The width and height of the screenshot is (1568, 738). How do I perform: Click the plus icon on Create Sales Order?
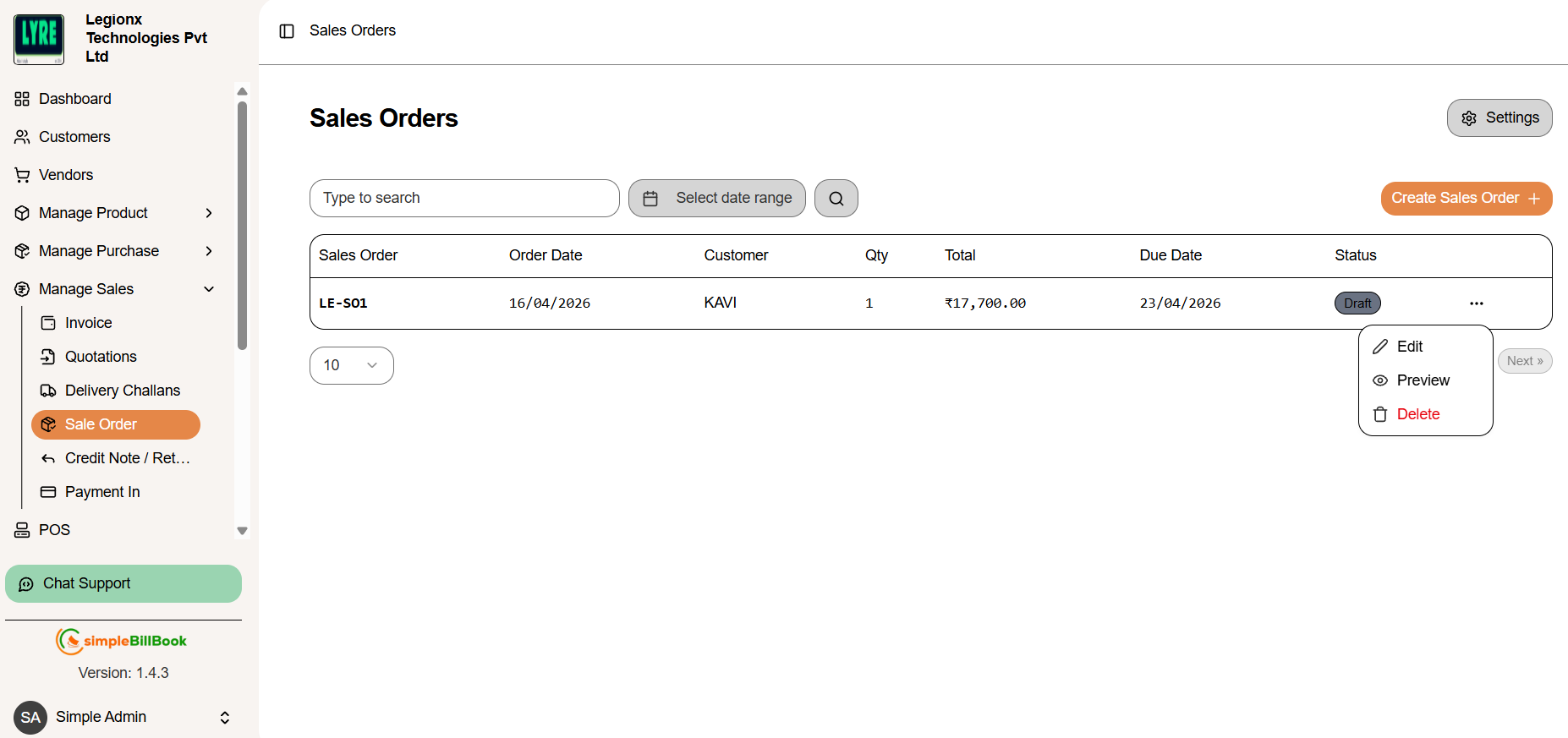pos(1534,199)
